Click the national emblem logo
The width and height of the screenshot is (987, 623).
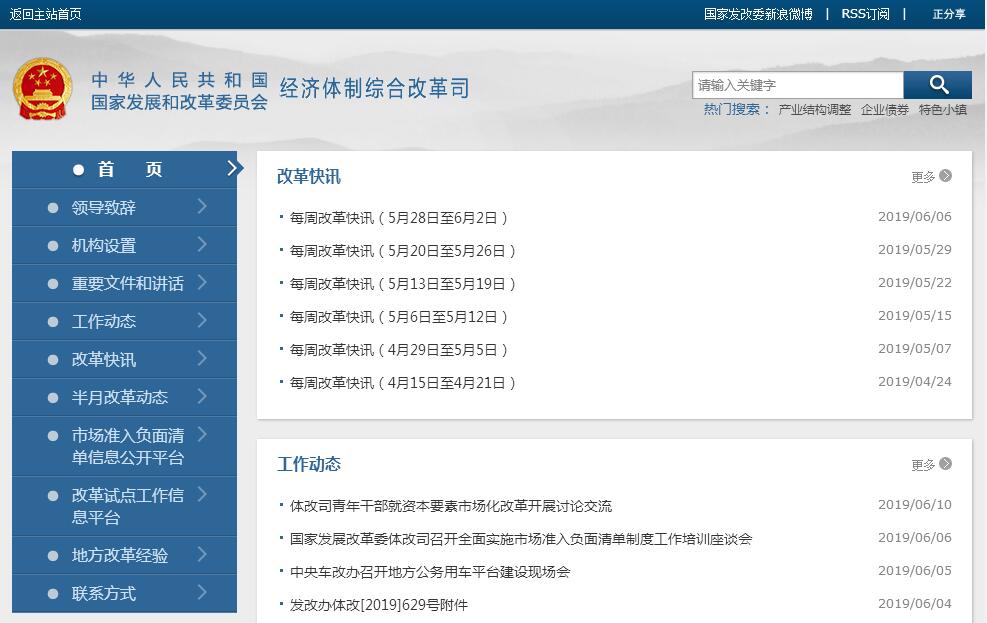click(x=43, y=89)
